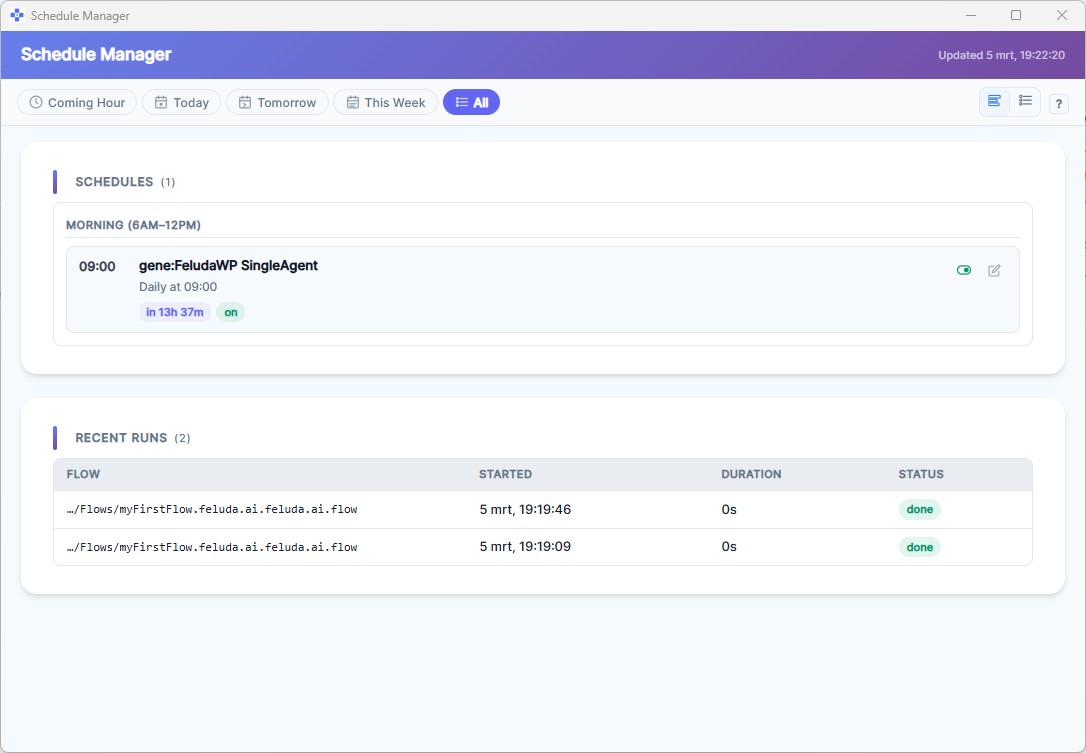Switch to the Tomorrow filter tab

pos(277,102)
